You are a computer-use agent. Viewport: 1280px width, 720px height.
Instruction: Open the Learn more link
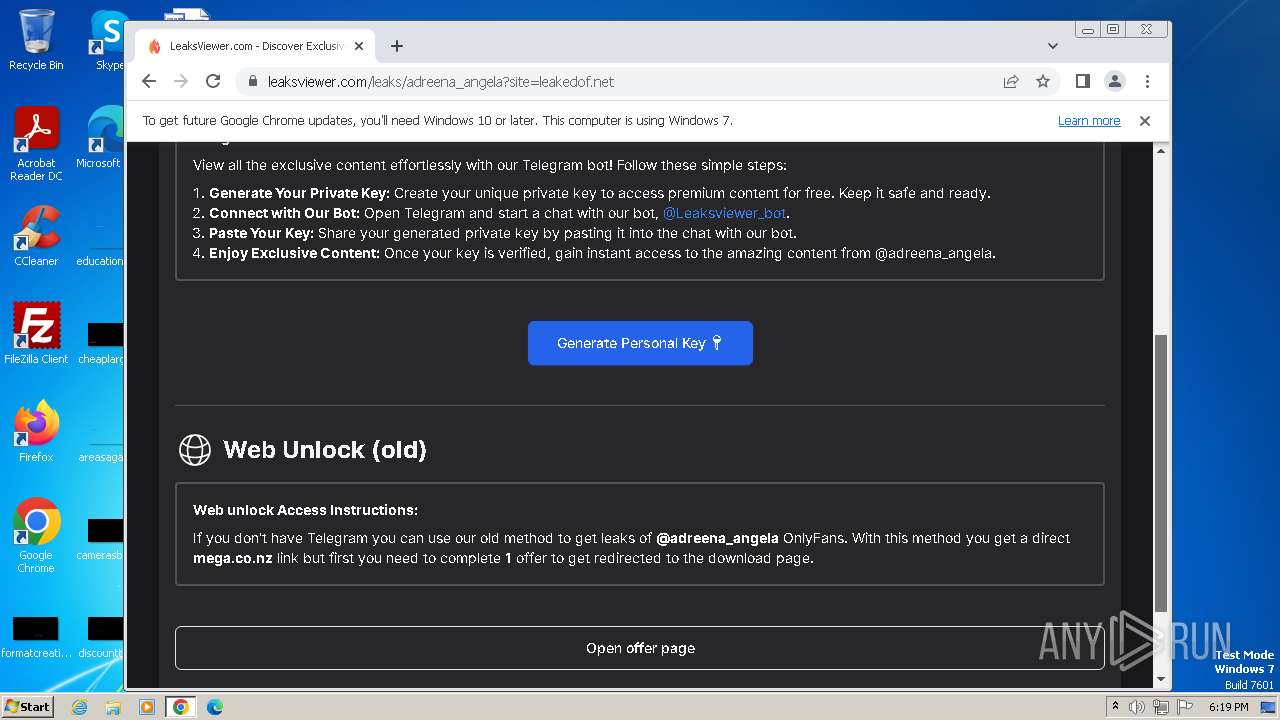tap(1089, 121)
